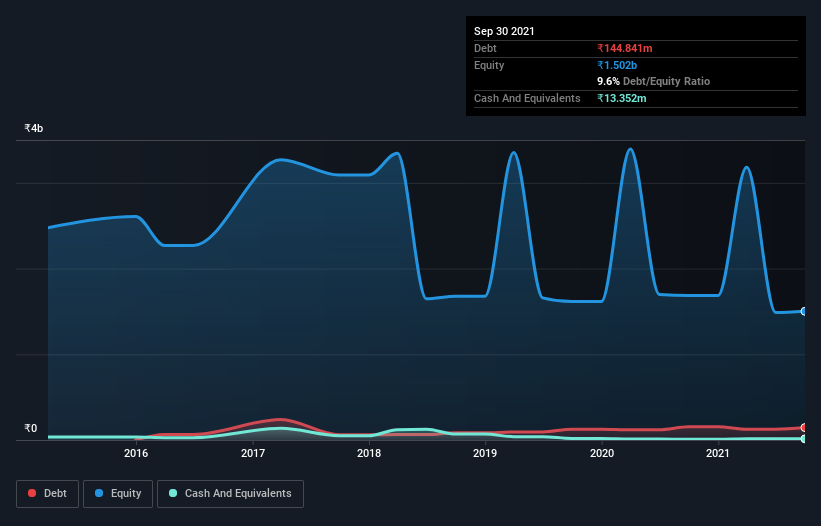Viewport: 821px width, 526px height.
Task: Click the Equity label in tooltip
Action: click(489, 65)
